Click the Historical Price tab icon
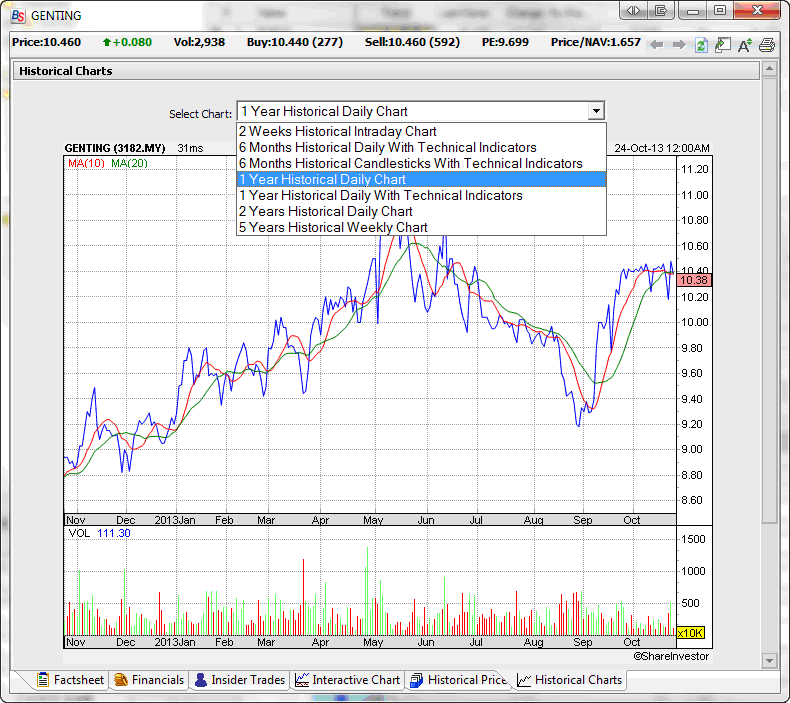790x703 pixels. 417,680
